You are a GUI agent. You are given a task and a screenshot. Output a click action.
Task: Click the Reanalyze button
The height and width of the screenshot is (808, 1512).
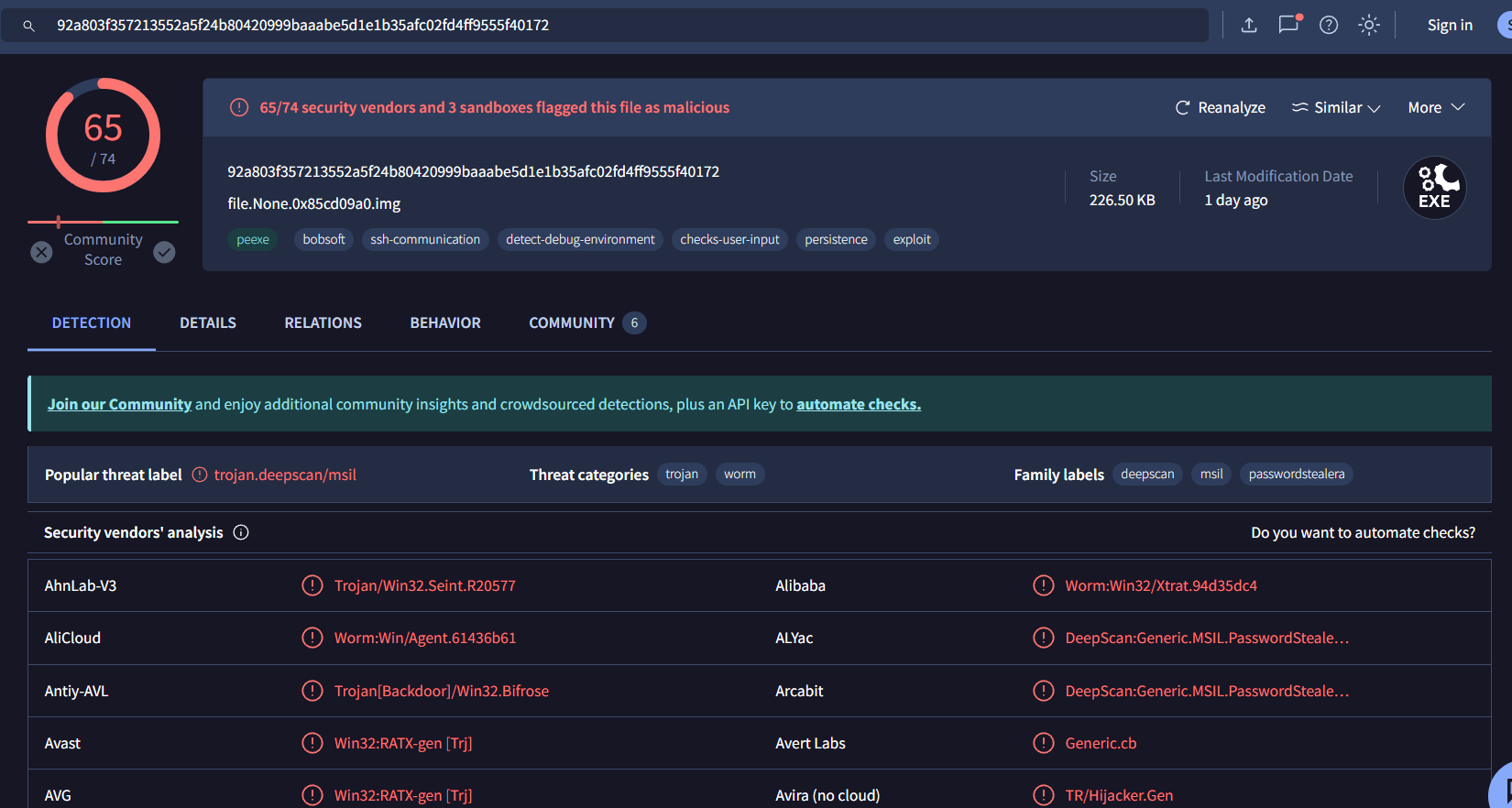(x=1220, y=107)
